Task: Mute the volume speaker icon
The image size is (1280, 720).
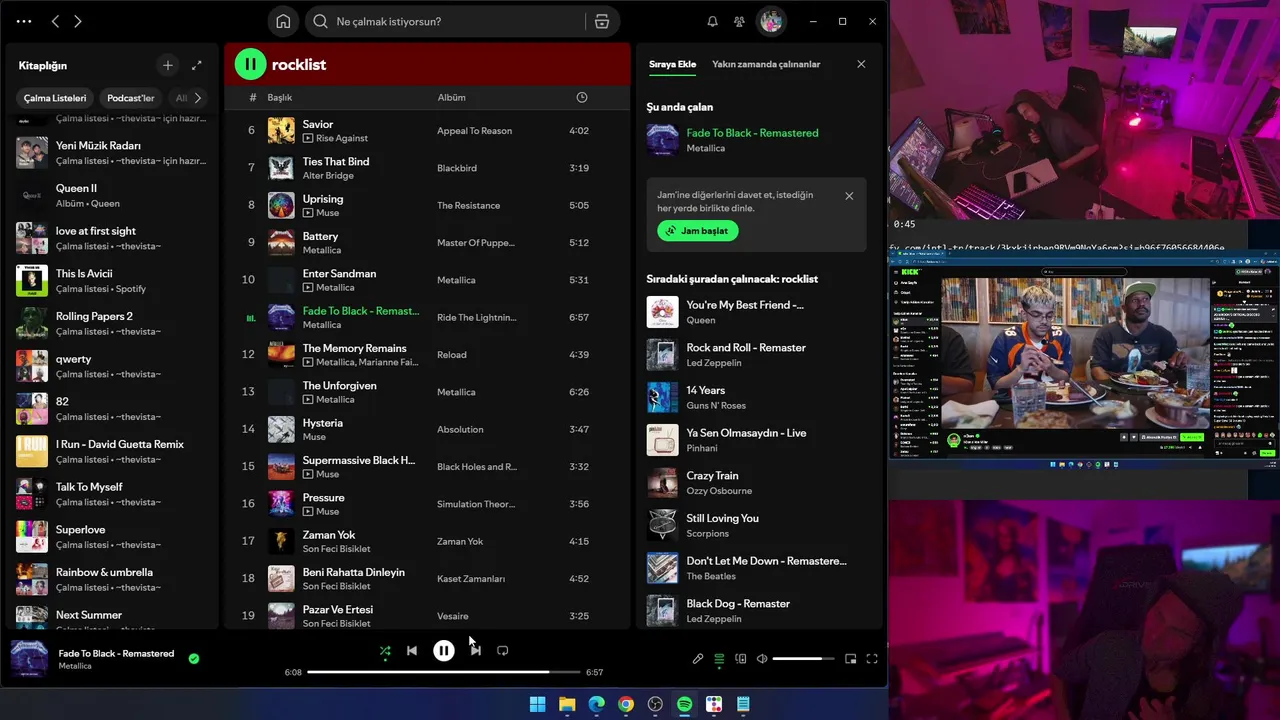Action: (x=762, y=659)
